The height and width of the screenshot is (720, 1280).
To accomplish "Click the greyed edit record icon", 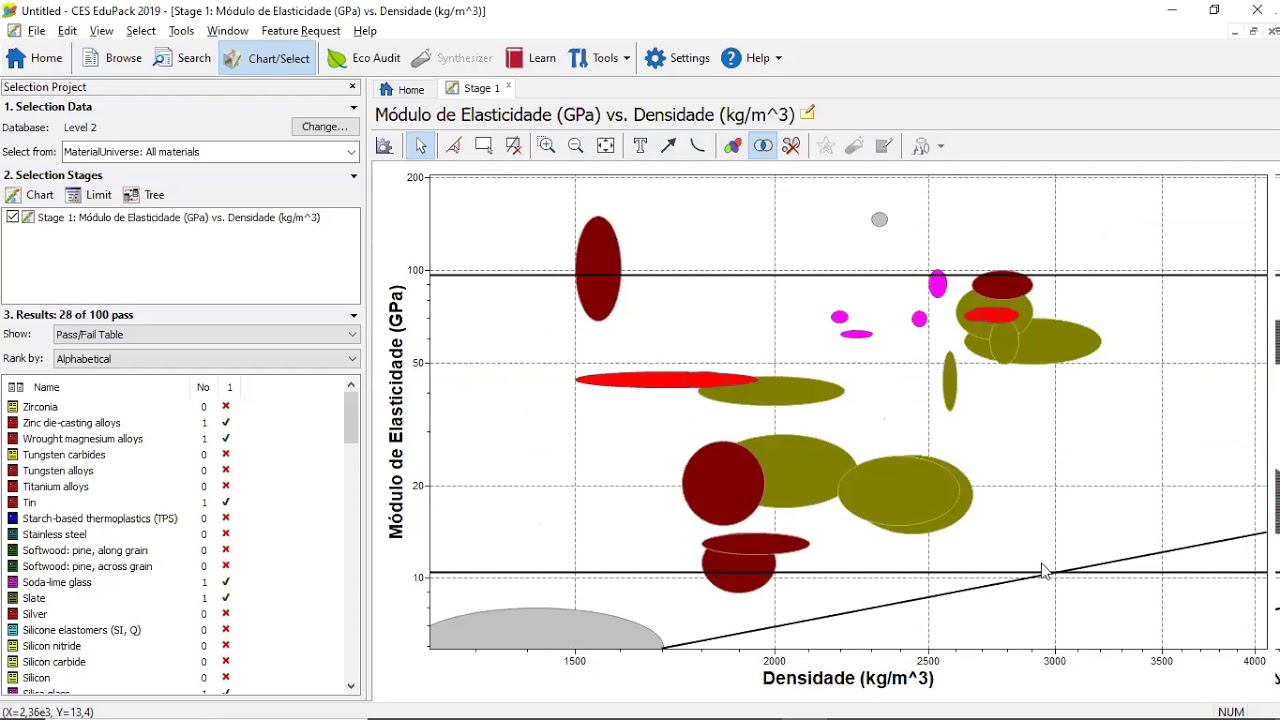I will click(x=884, y=146).
